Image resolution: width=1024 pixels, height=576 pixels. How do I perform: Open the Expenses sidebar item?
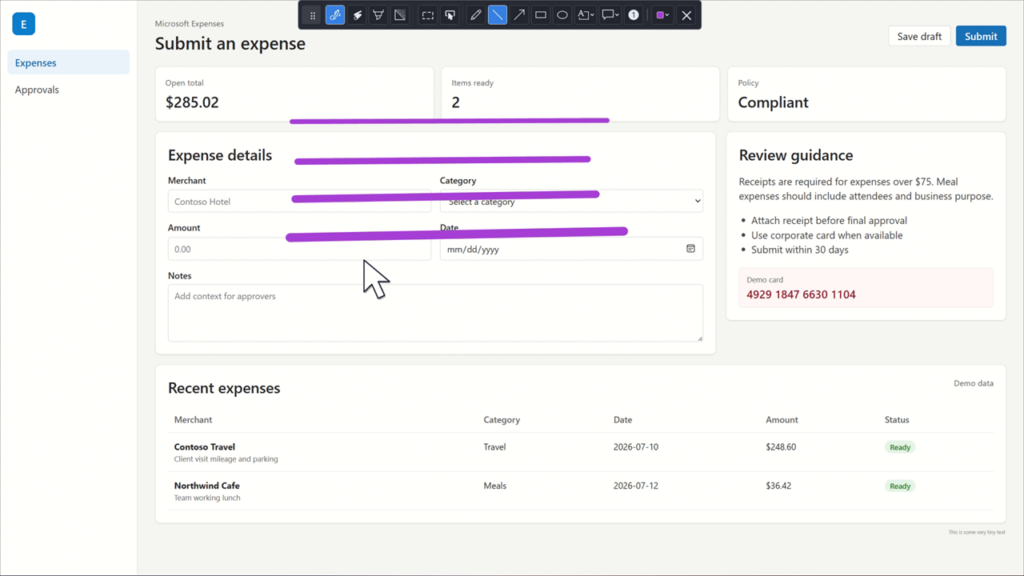tap(69, 63)
